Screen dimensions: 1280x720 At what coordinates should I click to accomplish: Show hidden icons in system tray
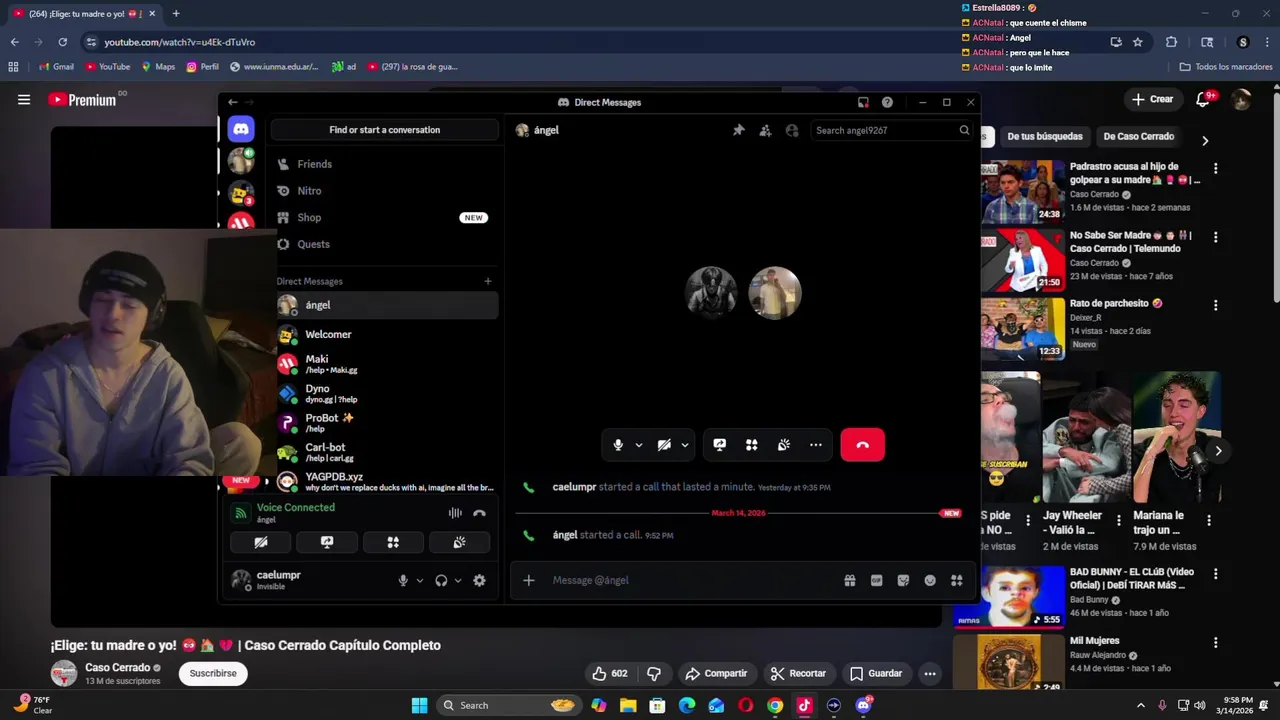pyautogui.click(x=1141, y=705)
